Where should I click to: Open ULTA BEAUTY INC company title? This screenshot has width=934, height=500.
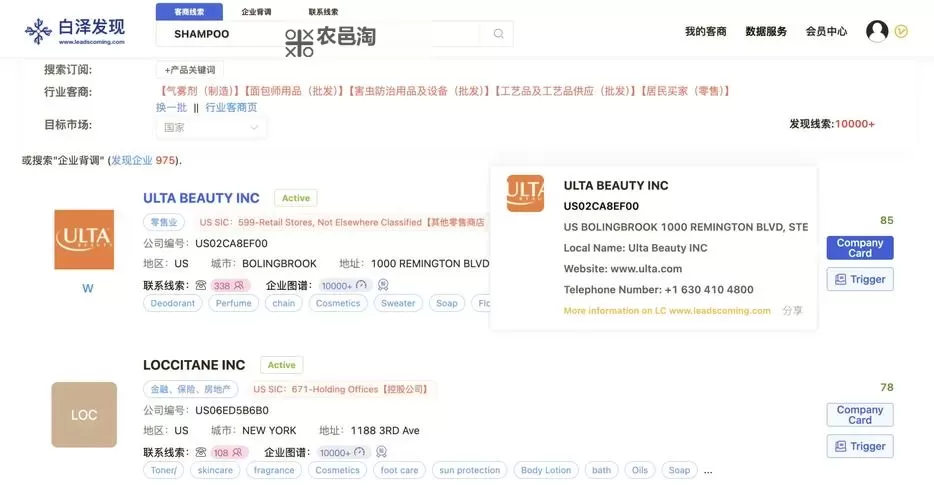pos(201,198)
